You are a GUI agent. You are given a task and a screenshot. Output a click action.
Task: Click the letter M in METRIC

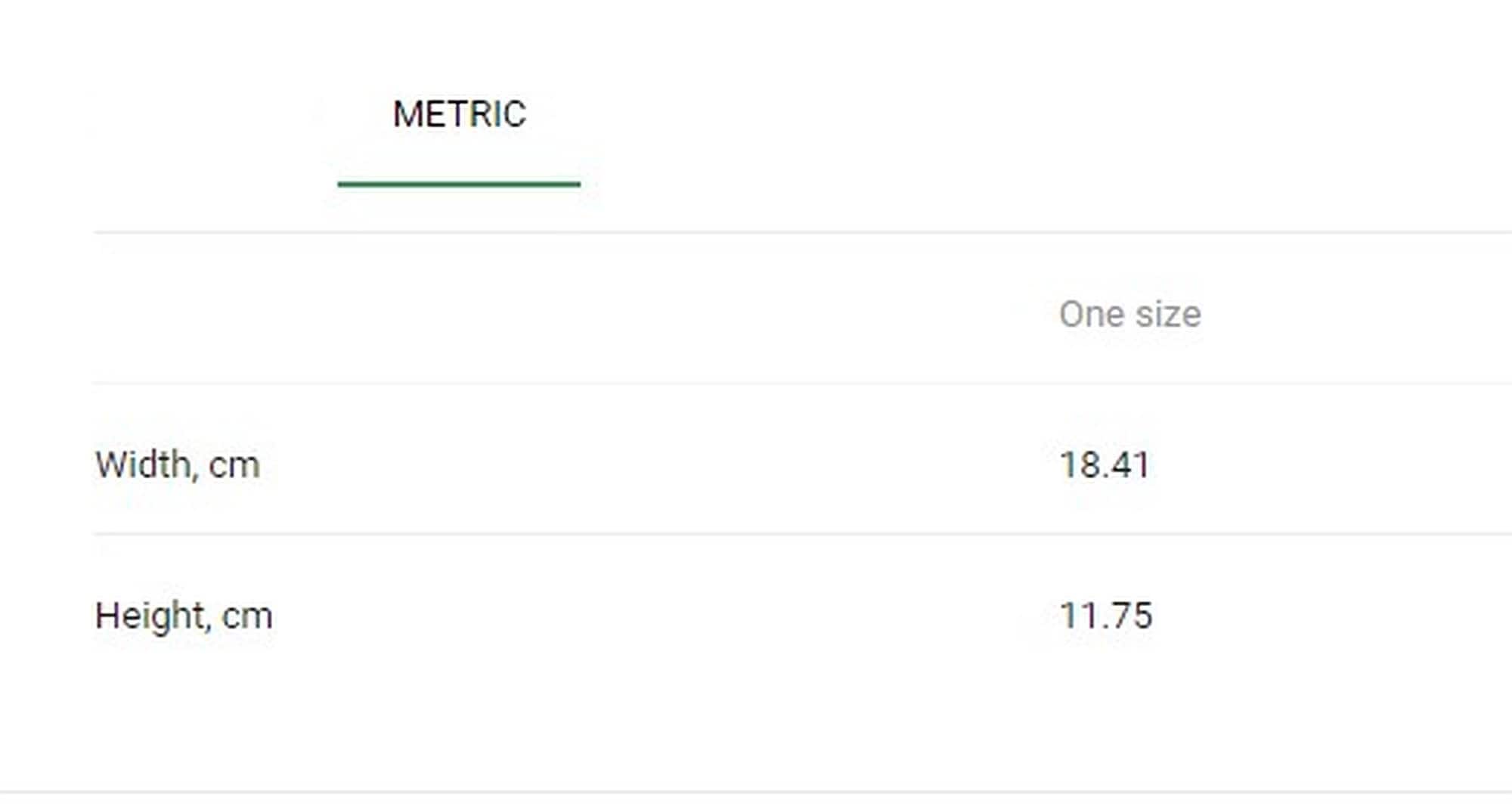point(407,115)
